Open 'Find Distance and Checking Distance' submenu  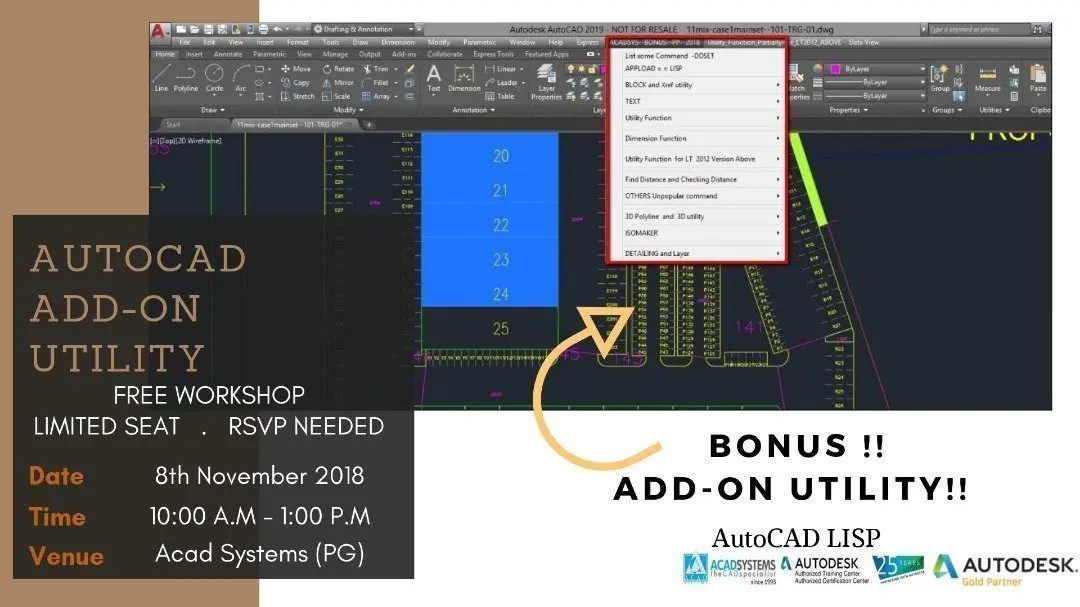pos(697,179)
